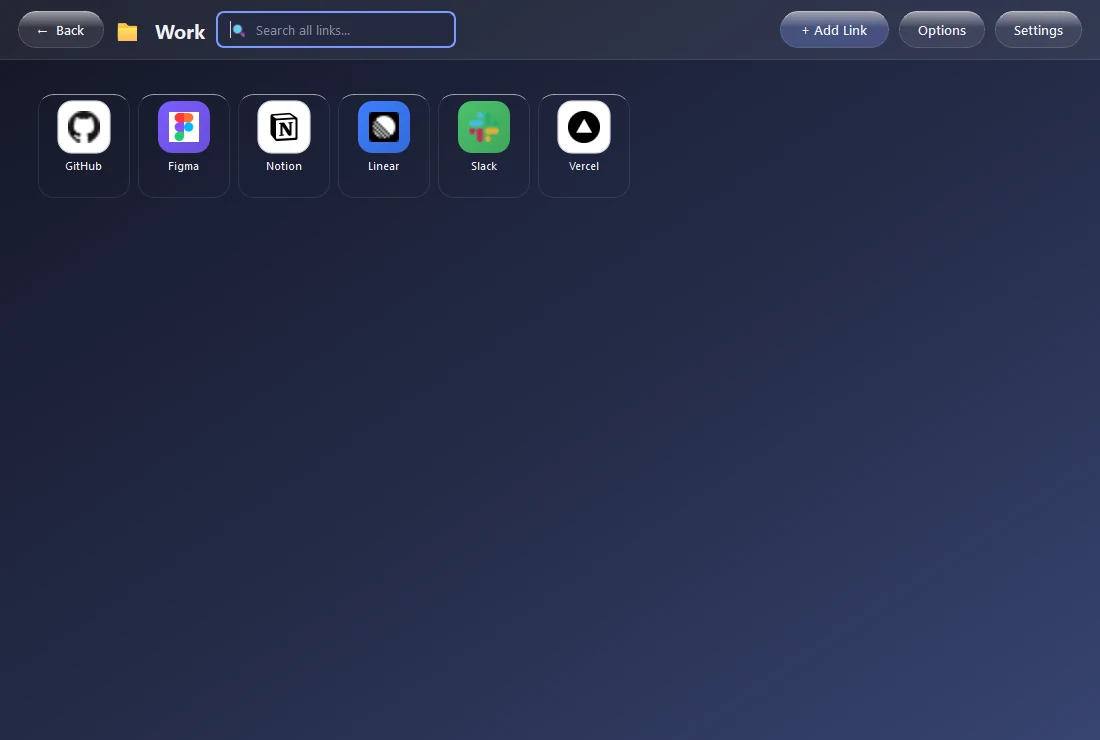Click the search magnifier icon
The width and height of the screenshot is (1100, 740).
[x=239, y=30]
